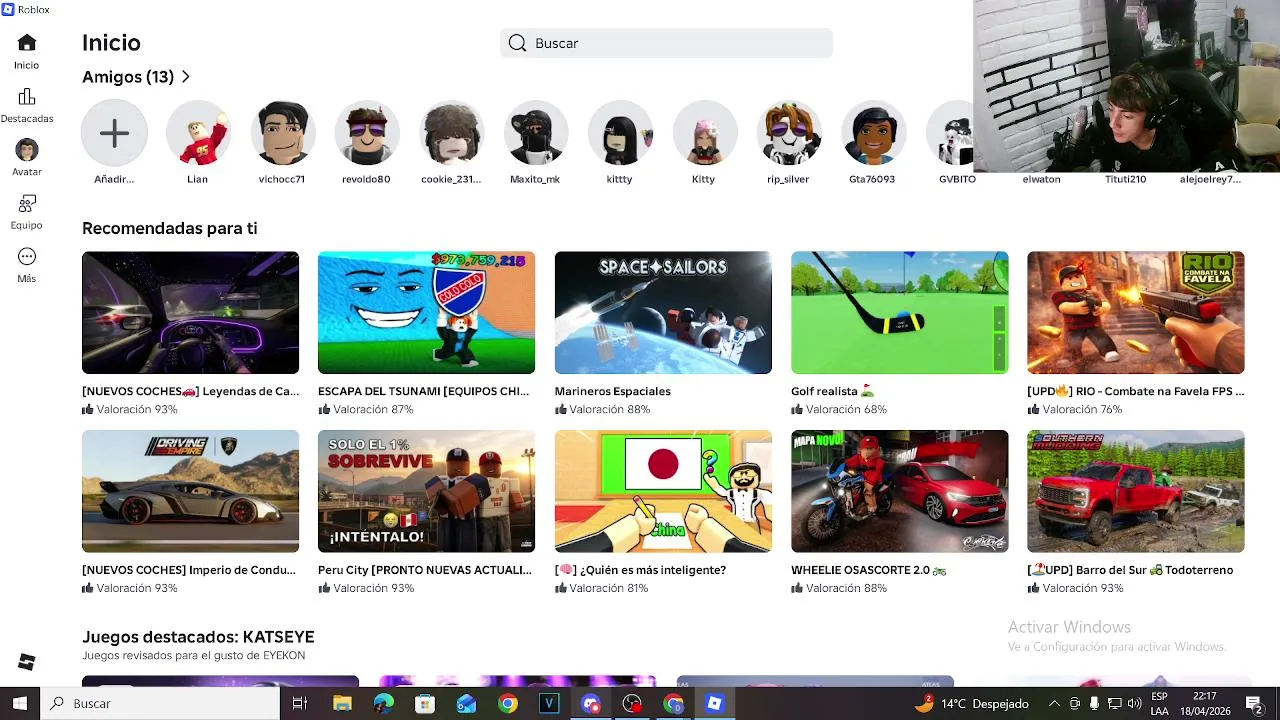Viewport: 1280px width, 720px height.
Task: Open Barro del Sur Todoterreno thumbnail
Action: coord(1136,491)
